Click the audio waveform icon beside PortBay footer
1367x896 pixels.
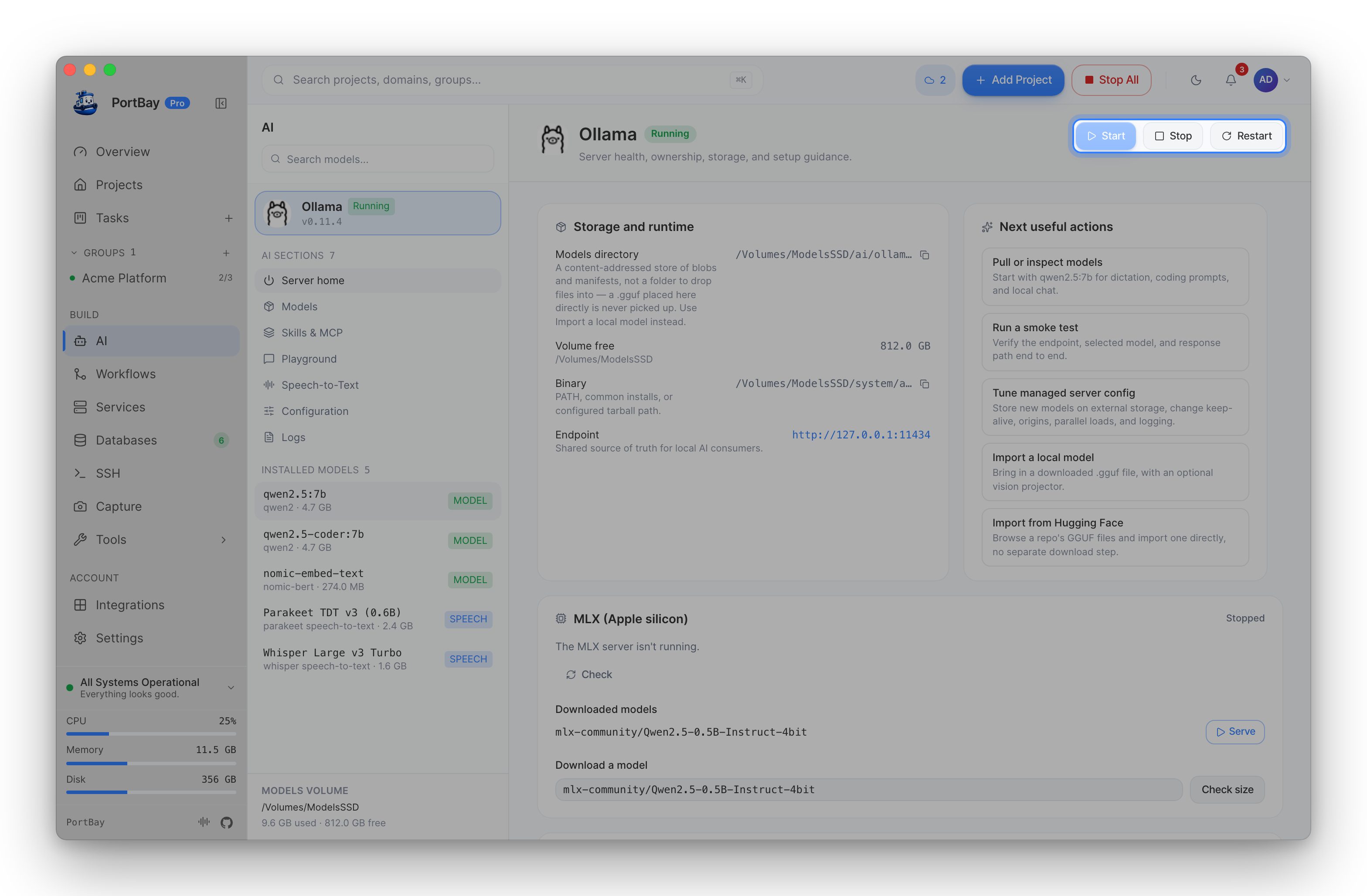click(x=204, y=822)
